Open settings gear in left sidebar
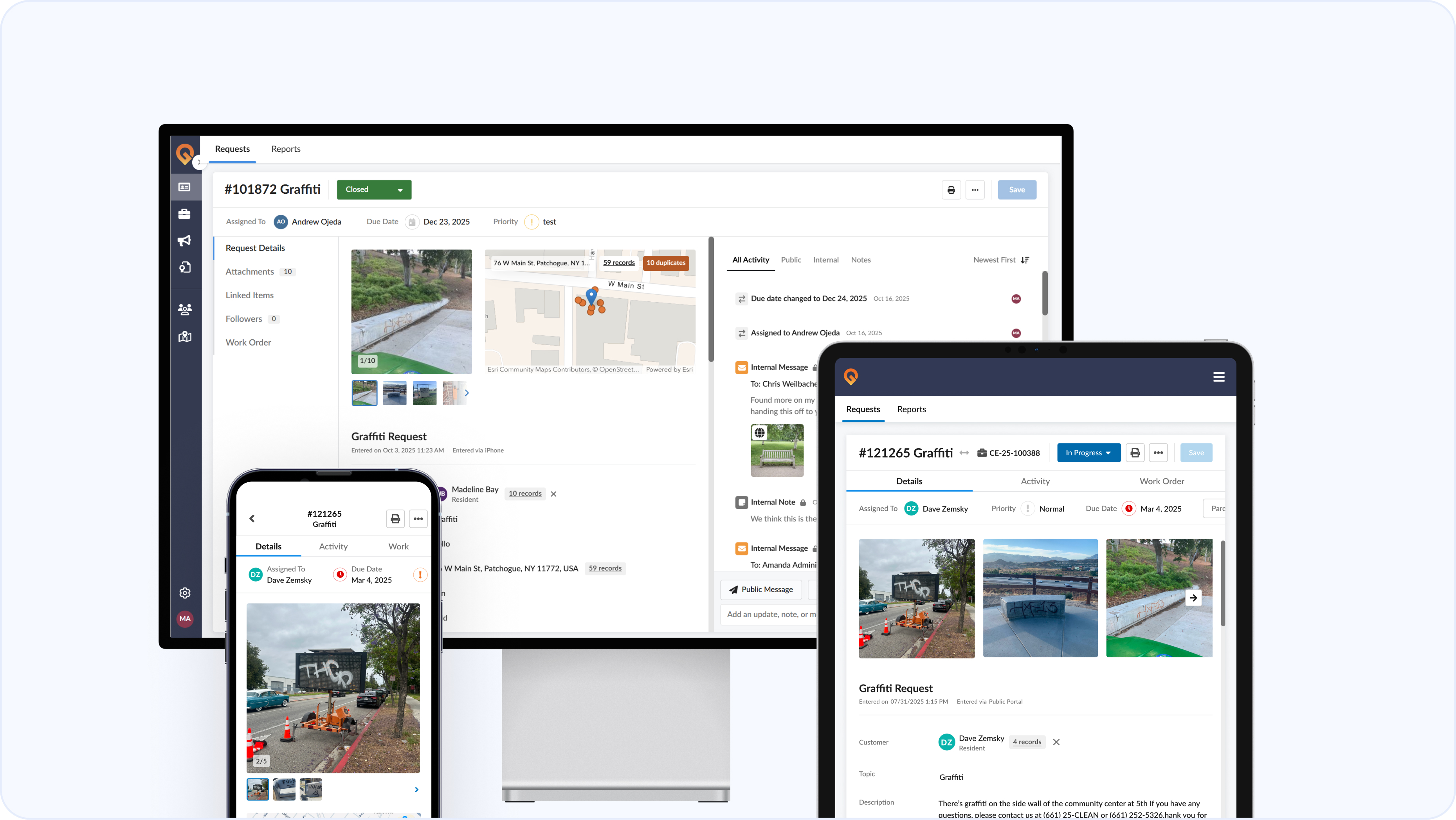 (x=184, y=593)
